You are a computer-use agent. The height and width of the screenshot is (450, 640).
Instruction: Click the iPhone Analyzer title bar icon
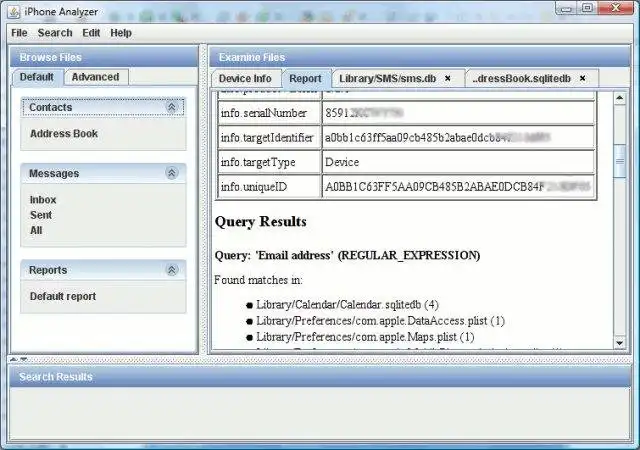click(x=13, y=12)
